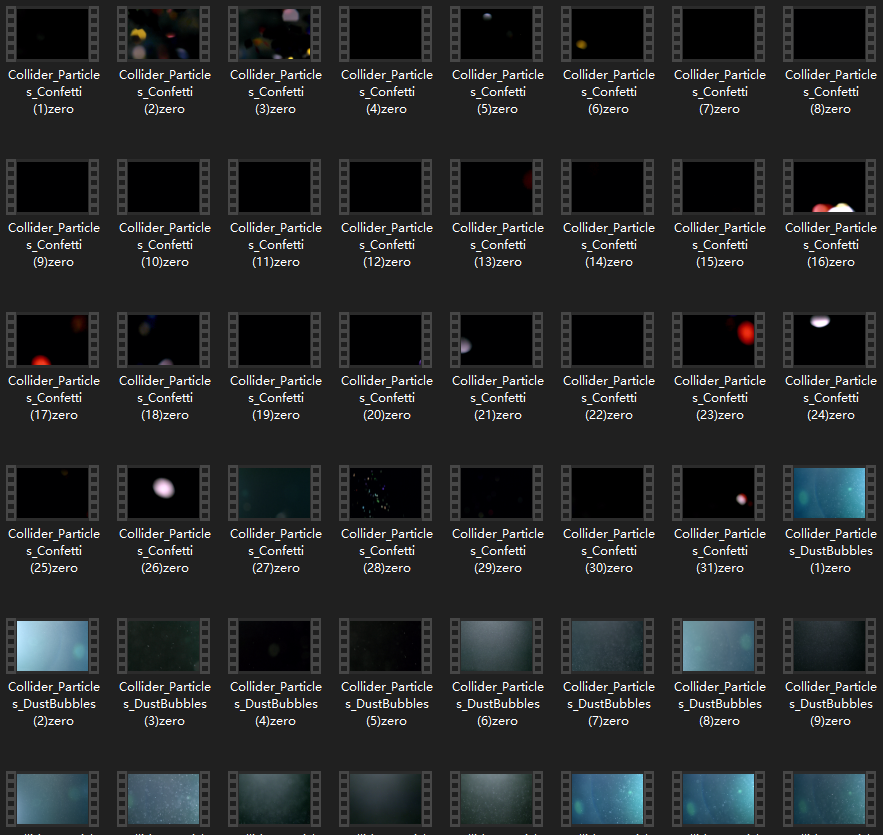Select the Confetti (1)zero video thumbnail
This screenshot has width=883, height=835.
click(x=53, y=34)
